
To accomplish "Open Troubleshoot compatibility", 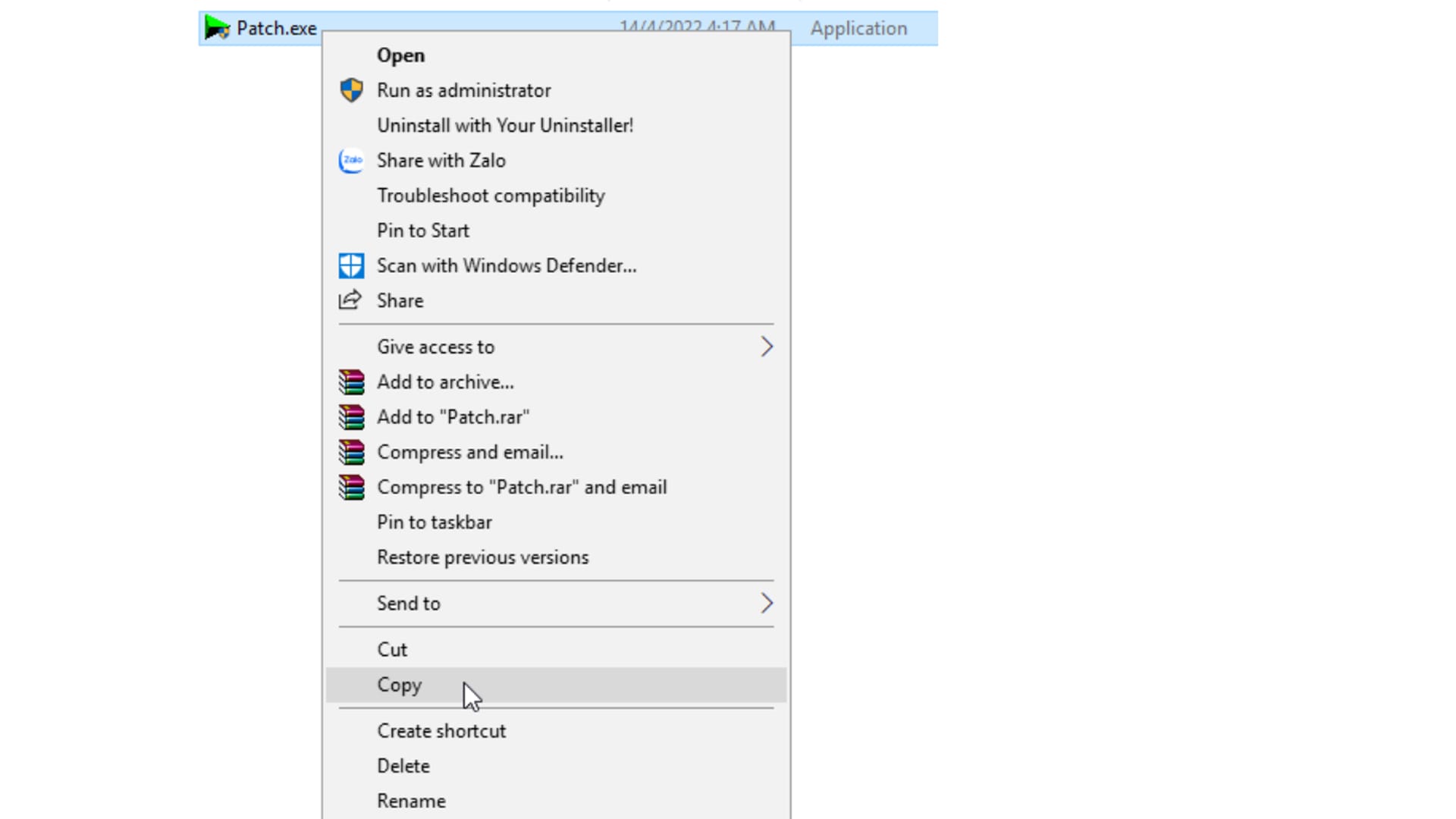I will pyautogui.click(x=491, y=196).
